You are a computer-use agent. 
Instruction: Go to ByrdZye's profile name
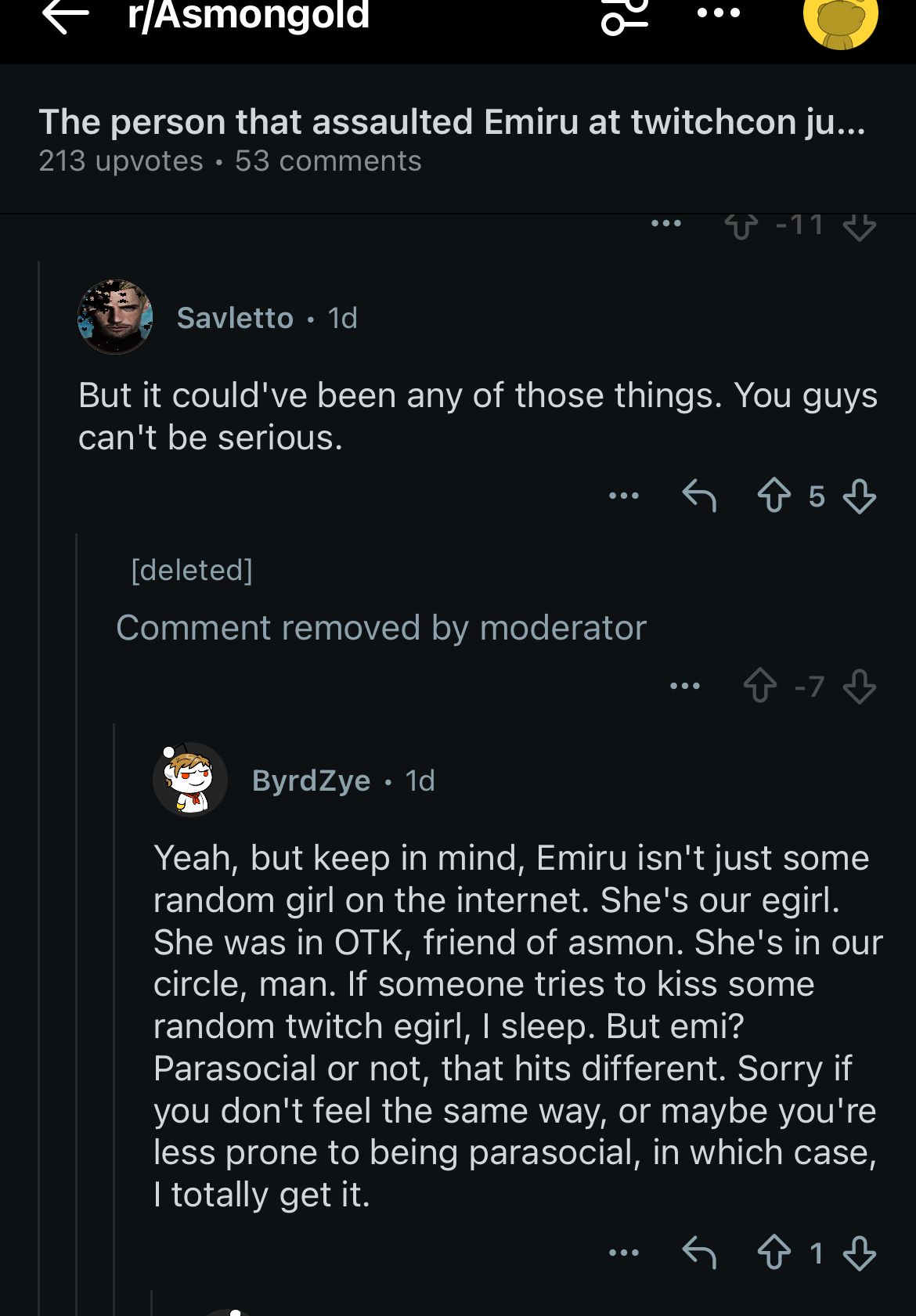coord(311,781)
